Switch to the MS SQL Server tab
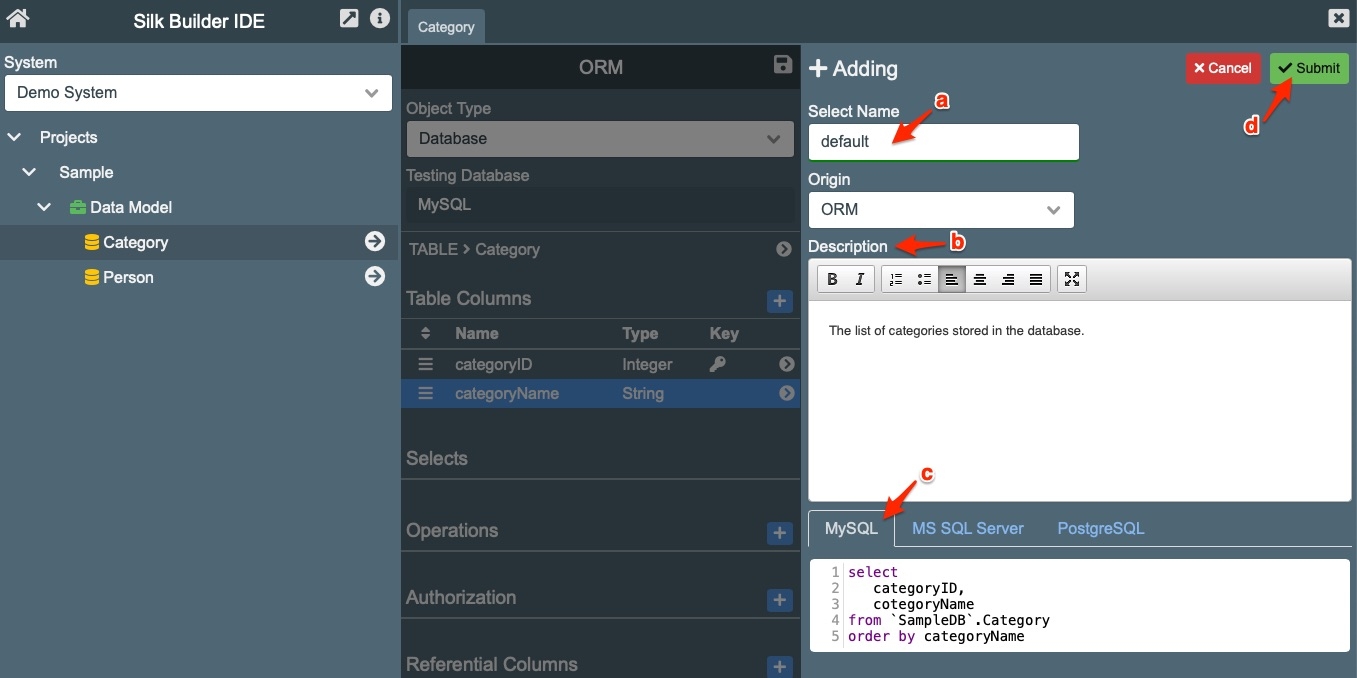This screenshot has width=1357, height=678. pos(967,528)
